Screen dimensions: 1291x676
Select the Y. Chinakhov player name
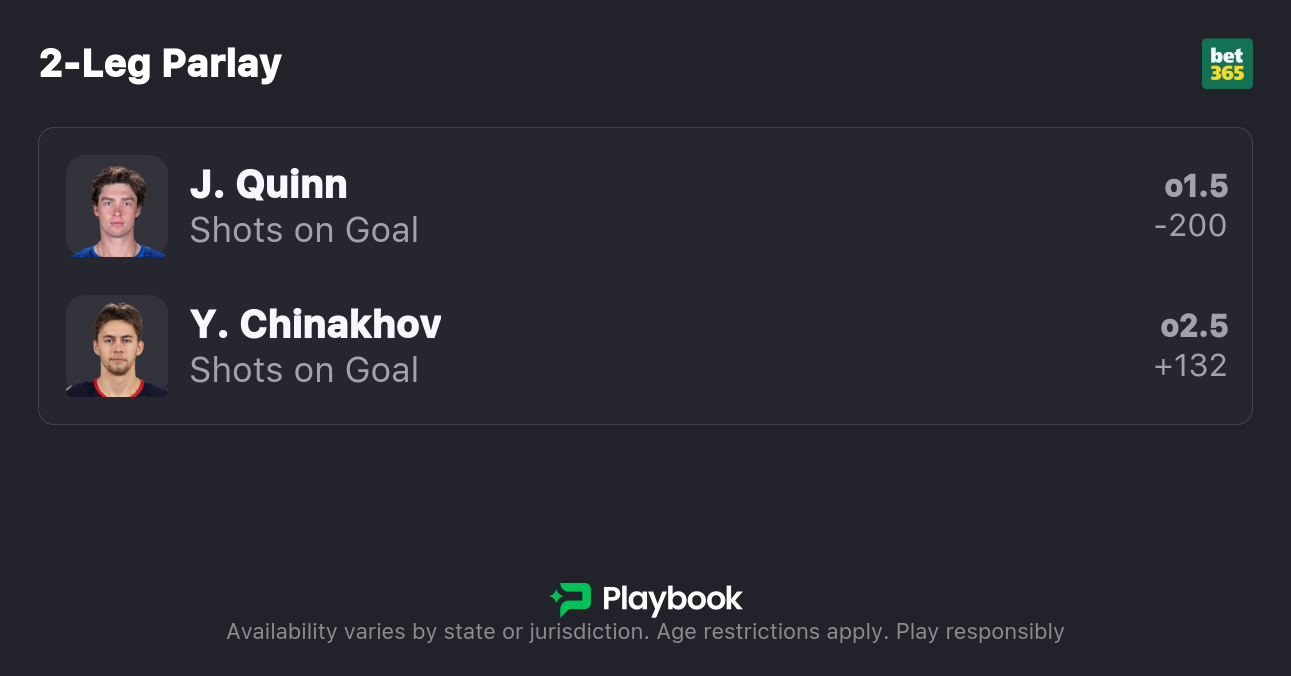point(315,325)
